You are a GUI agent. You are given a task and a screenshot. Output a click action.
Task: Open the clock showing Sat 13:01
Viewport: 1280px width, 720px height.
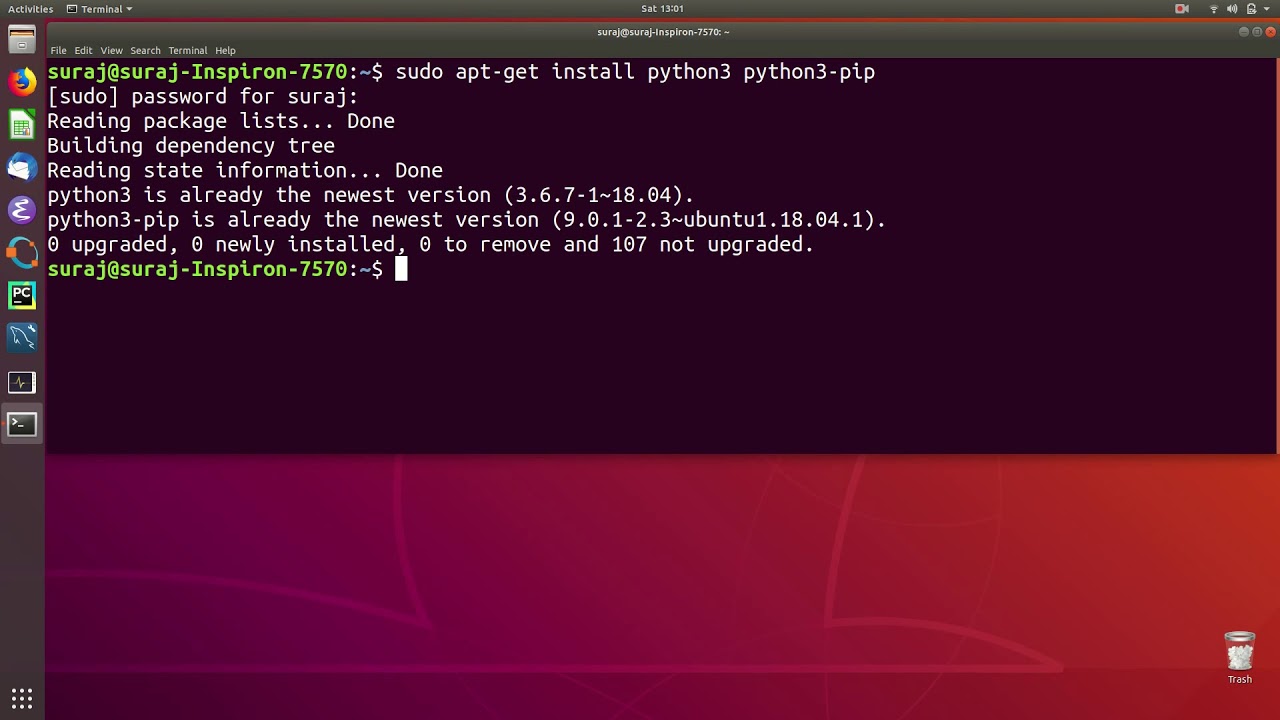662,9
